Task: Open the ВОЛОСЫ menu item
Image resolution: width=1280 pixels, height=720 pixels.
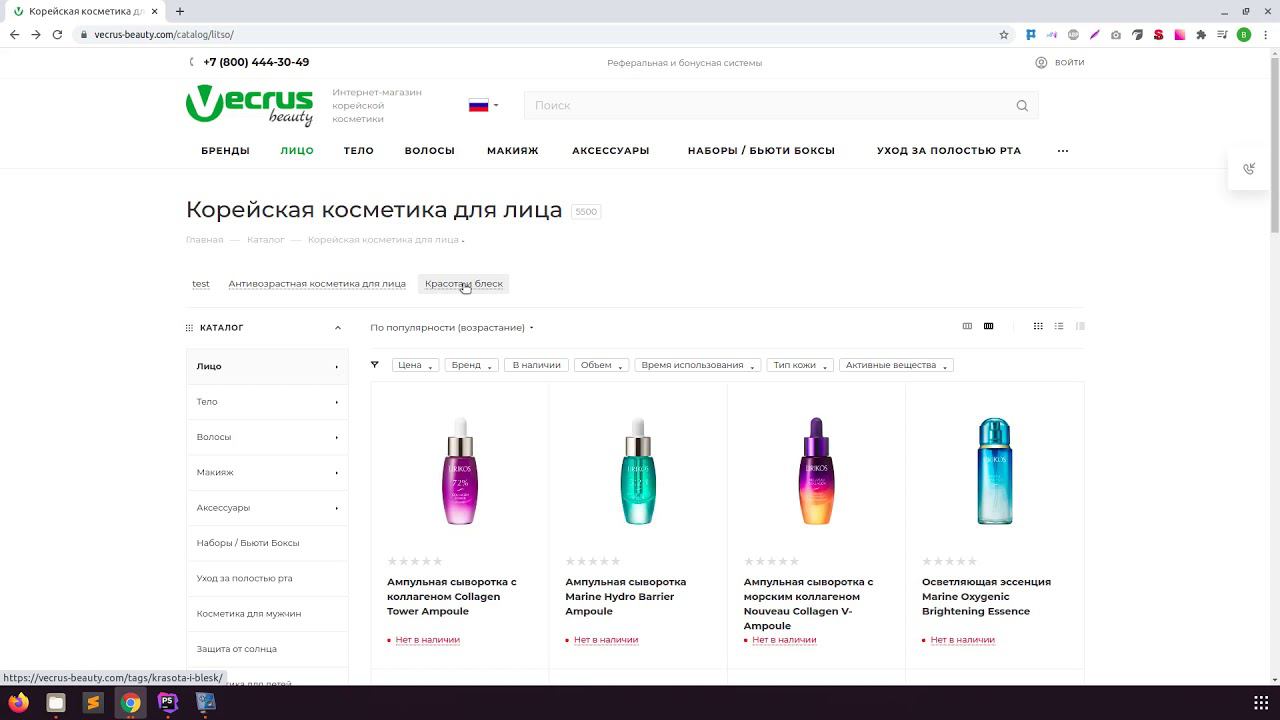Action: tap(430, 151)
